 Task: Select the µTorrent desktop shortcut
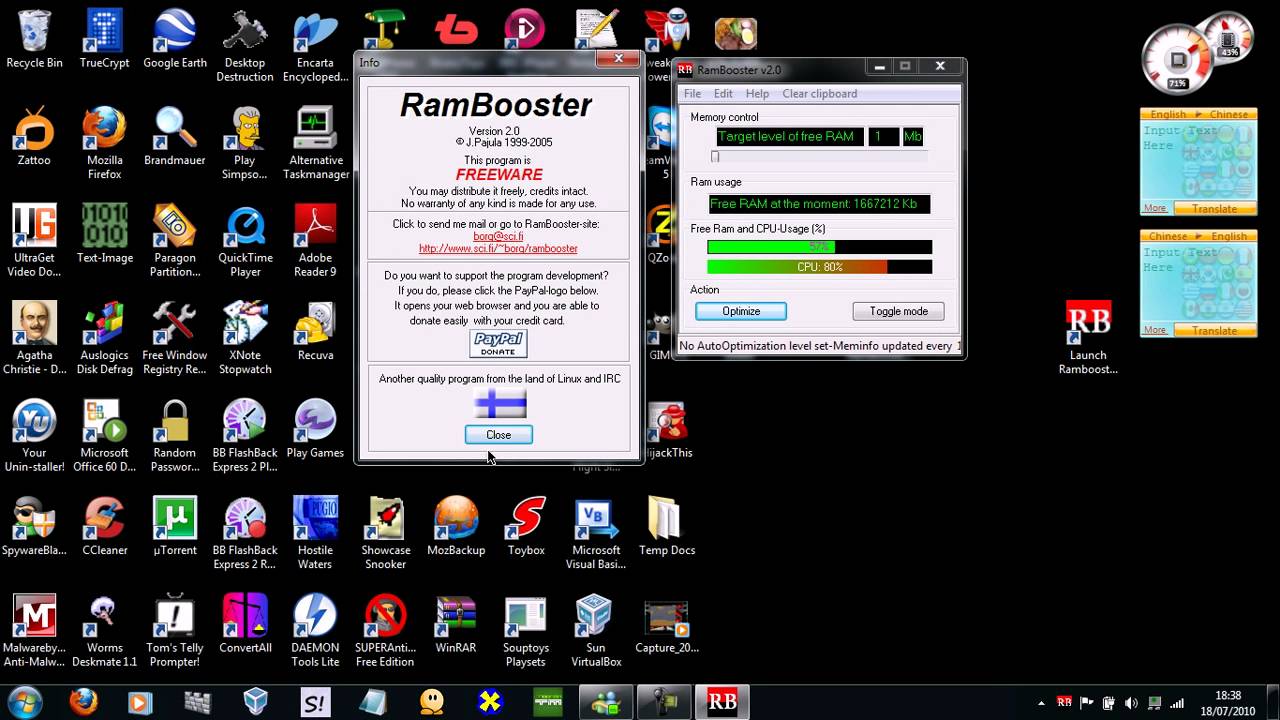(175, 527)
